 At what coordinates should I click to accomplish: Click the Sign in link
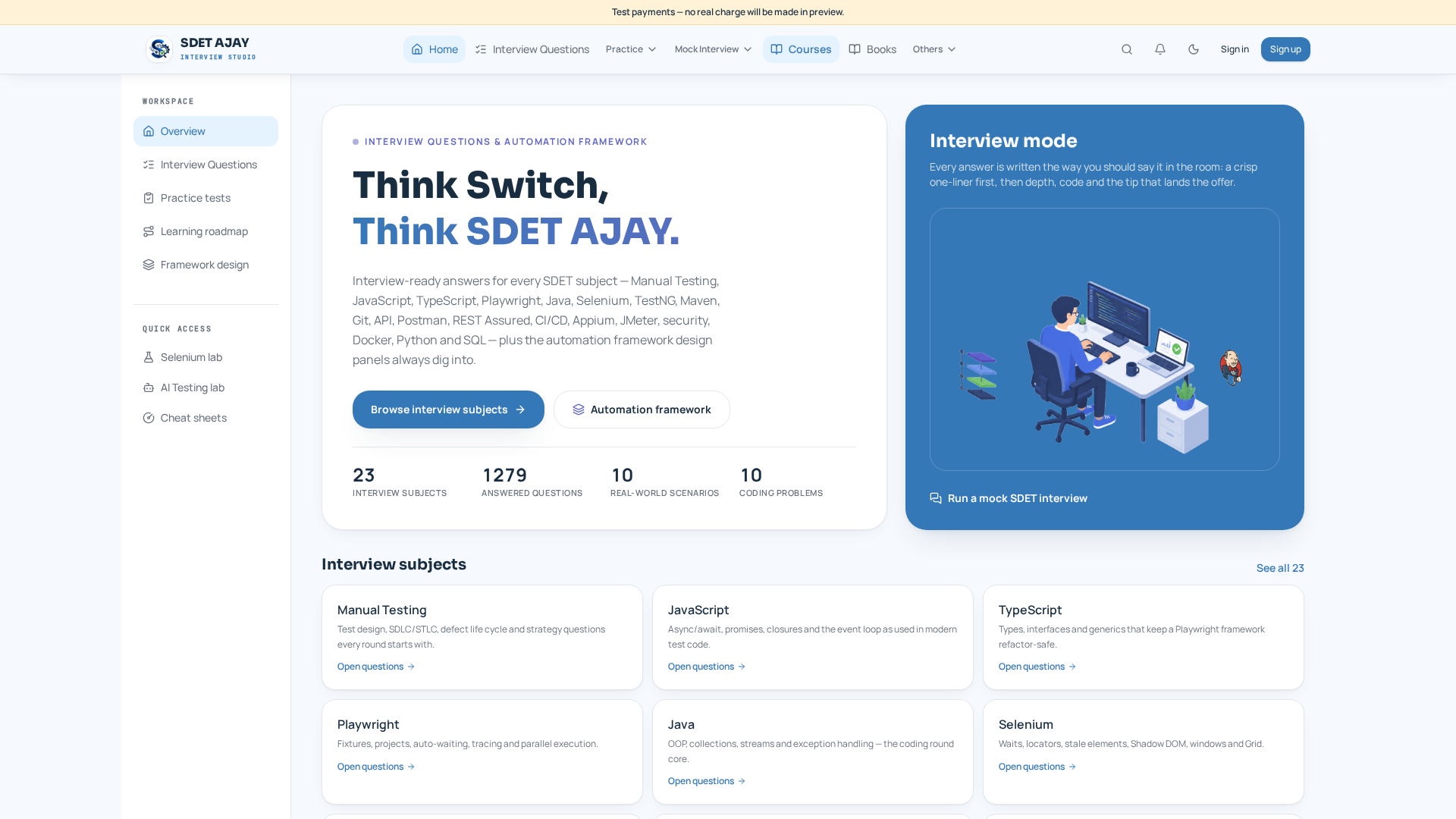click(1235, 49)
